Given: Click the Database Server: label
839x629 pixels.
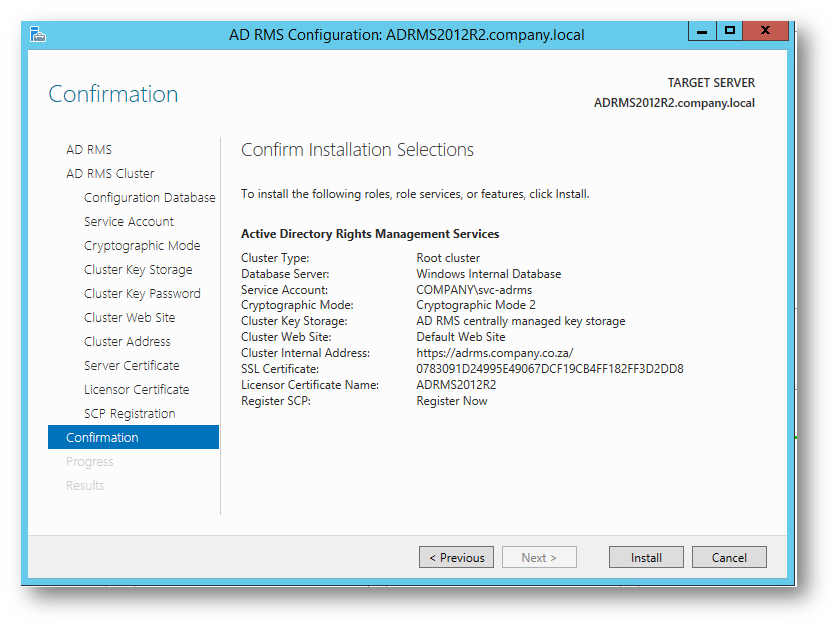Looking at the screenshot, I should pos(285,274).
